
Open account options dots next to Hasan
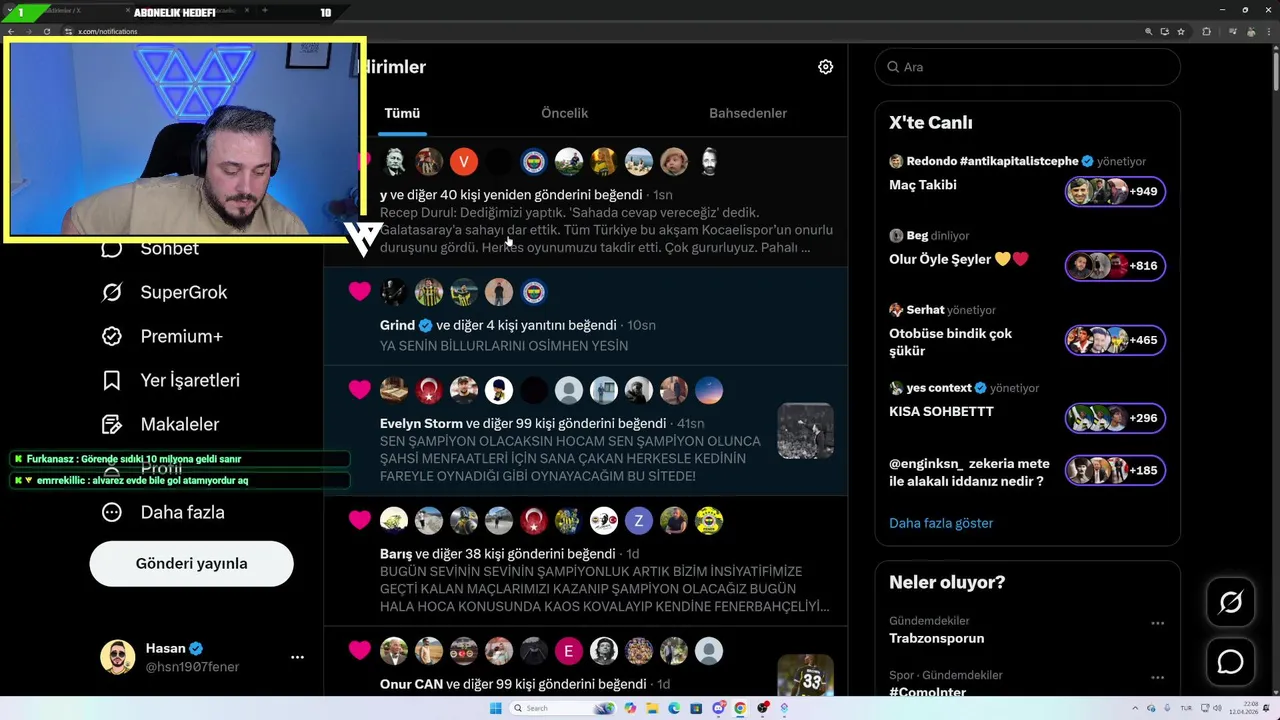(297, 657)
